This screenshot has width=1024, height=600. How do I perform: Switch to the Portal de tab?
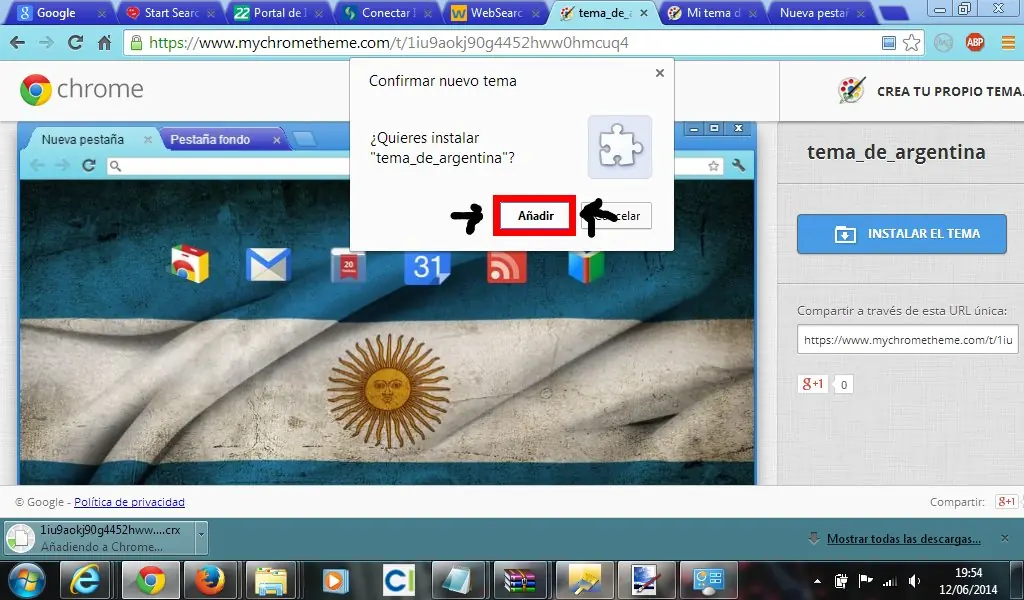tap(280, 12)
